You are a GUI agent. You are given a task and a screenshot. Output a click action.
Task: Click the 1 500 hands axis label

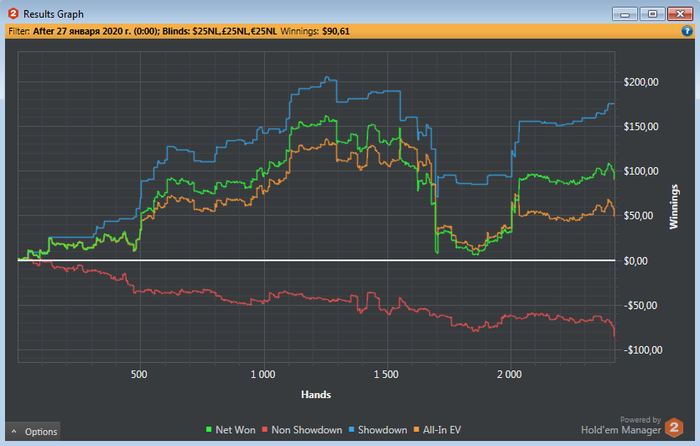click(x=386, y=374)
